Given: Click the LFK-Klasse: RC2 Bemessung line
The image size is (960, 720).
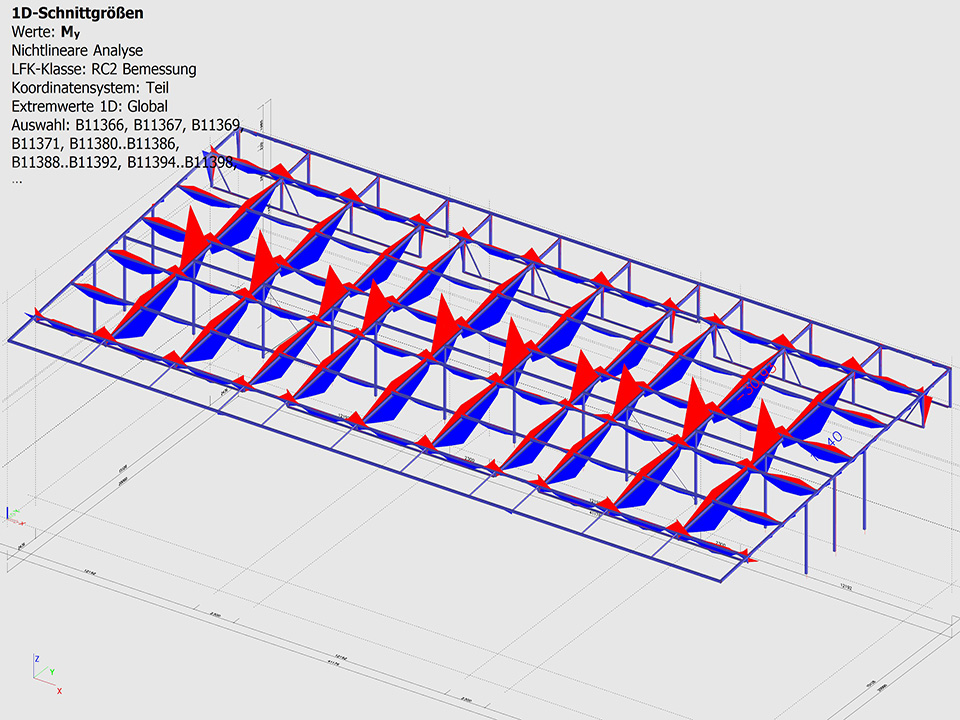Looking at the screenshot, I should 104,69.
